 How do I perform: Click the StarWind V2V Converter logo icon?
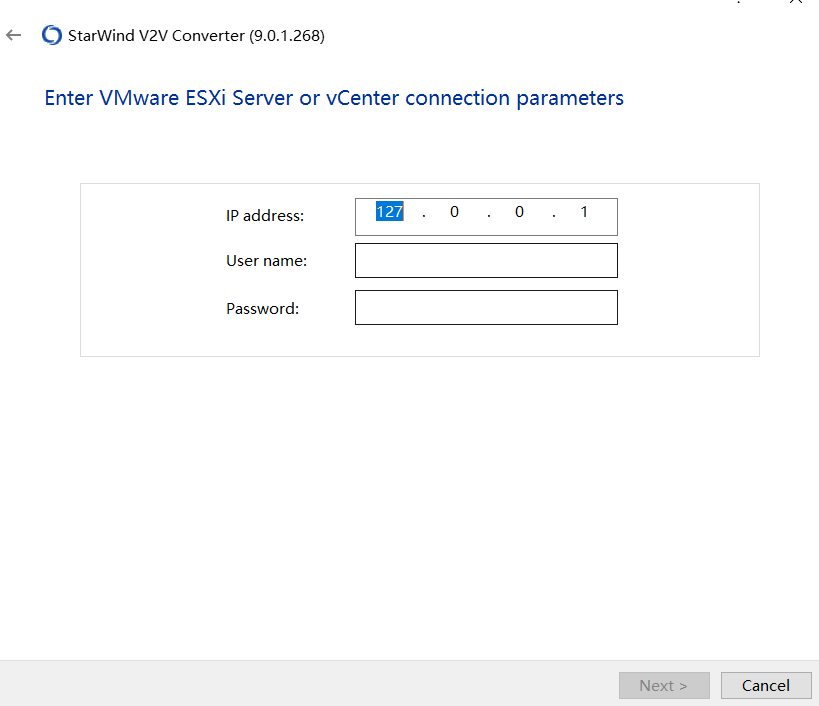click(x=52, y=35)
